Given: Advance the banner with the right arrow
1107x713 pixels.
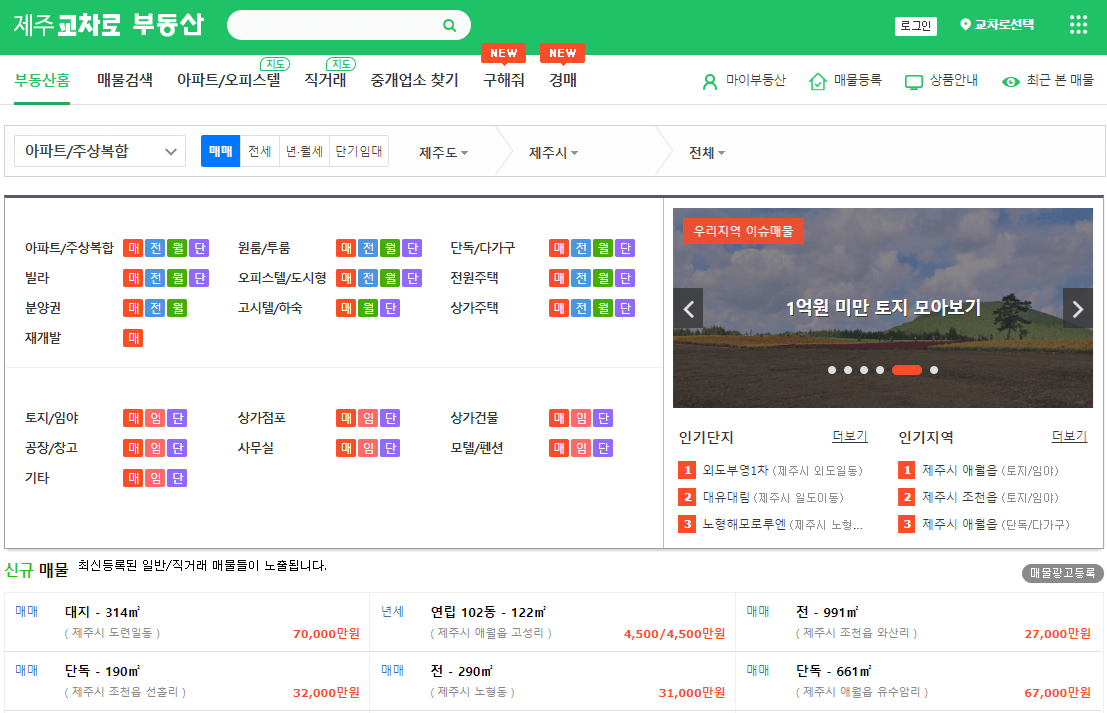Looking at the screenshot, I should [1077, 309].
